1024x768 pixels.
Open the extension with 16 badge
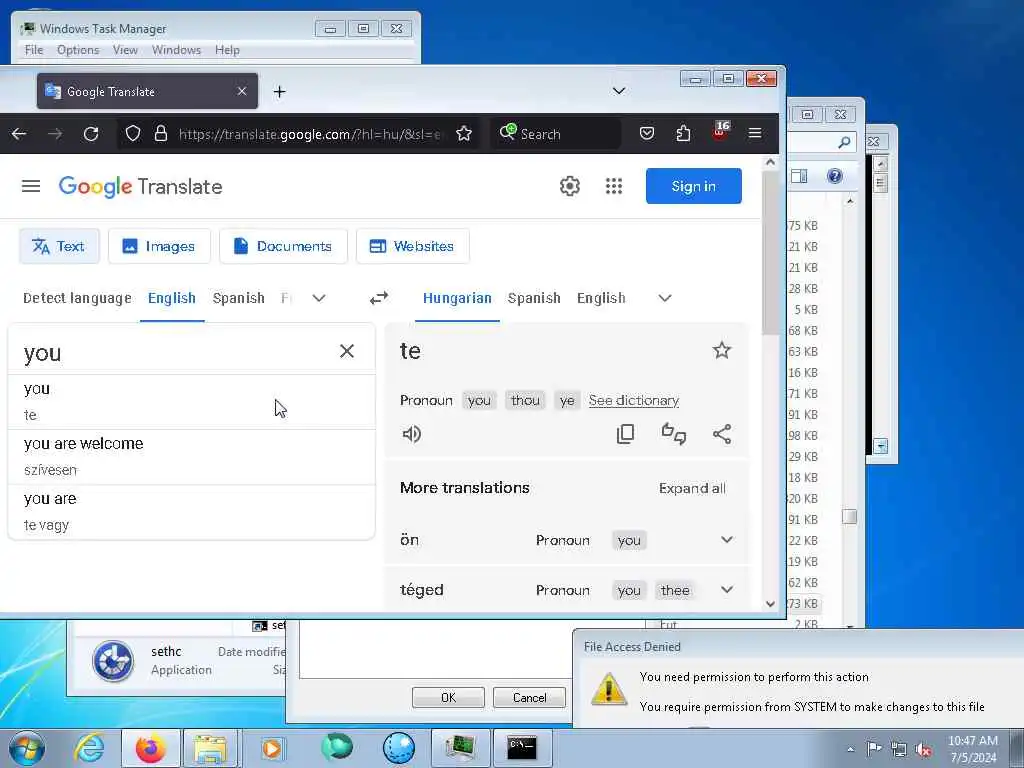point(720,131)
